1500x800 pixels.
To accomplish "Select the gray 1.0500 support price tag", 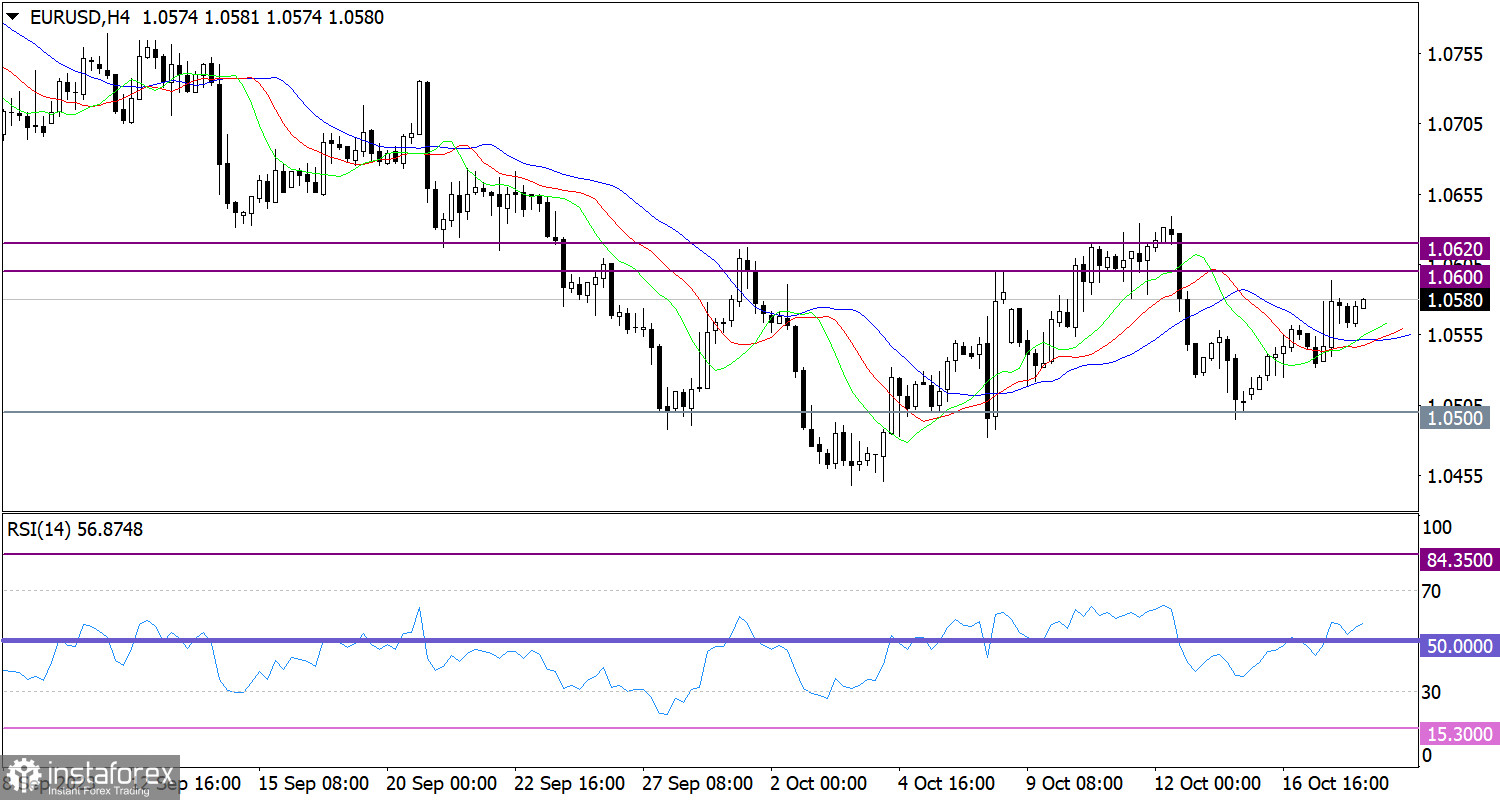I will click(x=1455, y=418).
